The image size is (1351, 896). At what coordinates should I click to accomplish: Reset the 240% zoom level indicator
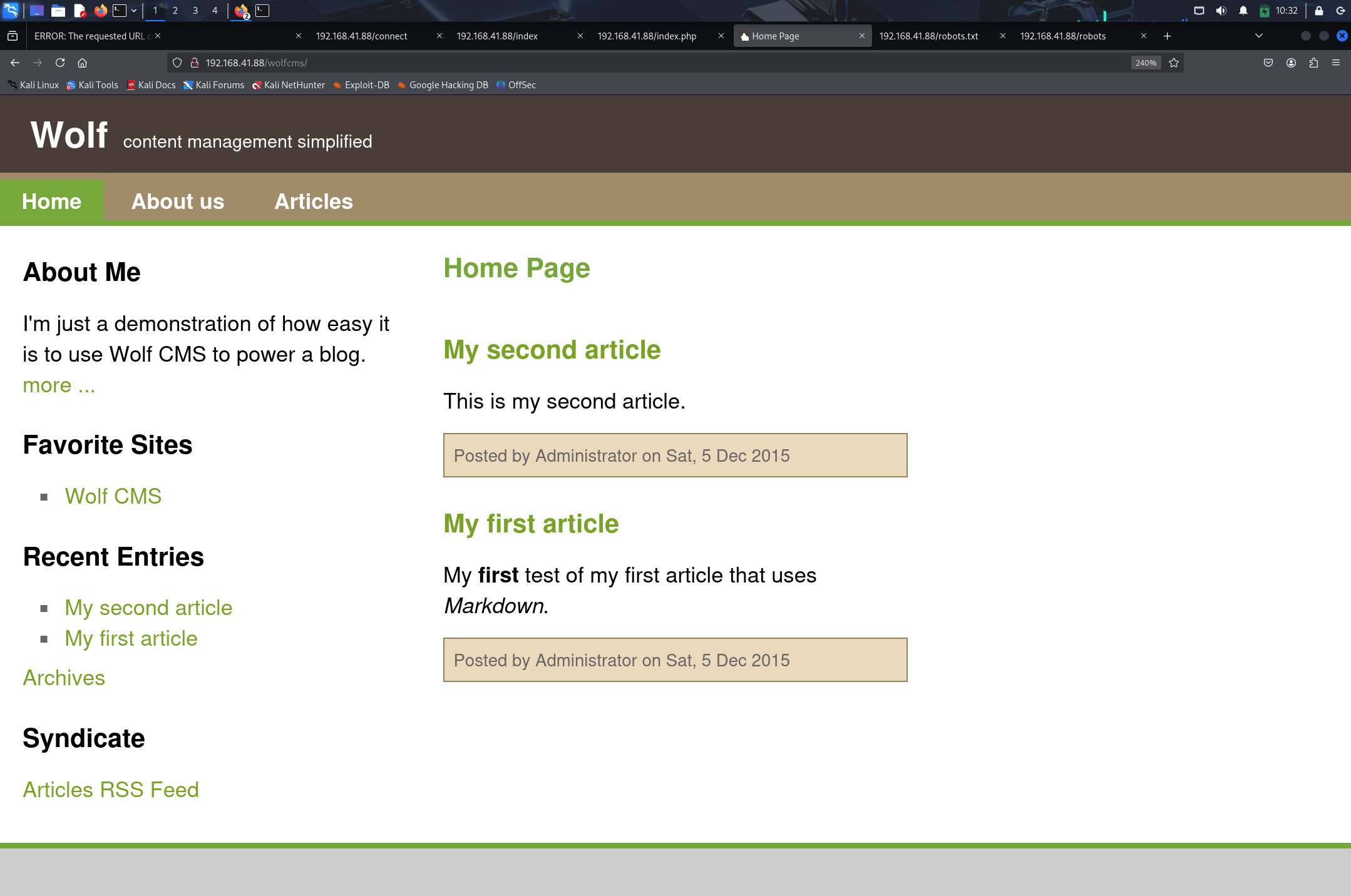pos(1146,63)
